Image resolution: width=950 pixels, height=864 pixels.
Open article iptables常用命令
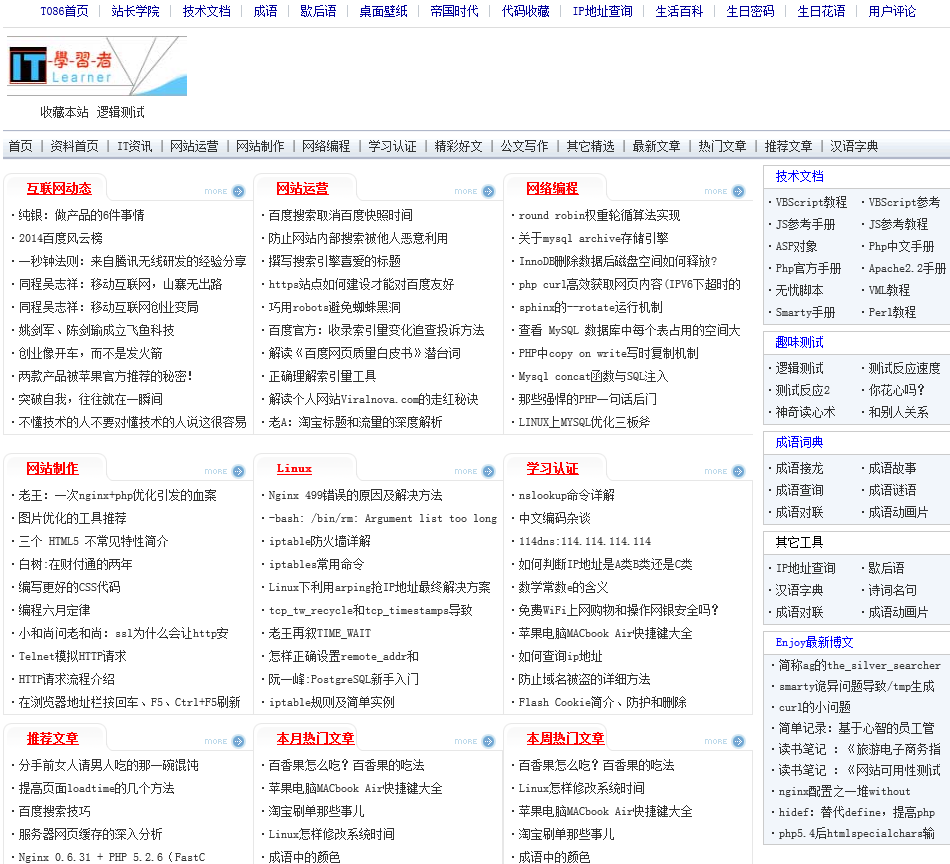(x=316, y=564)
